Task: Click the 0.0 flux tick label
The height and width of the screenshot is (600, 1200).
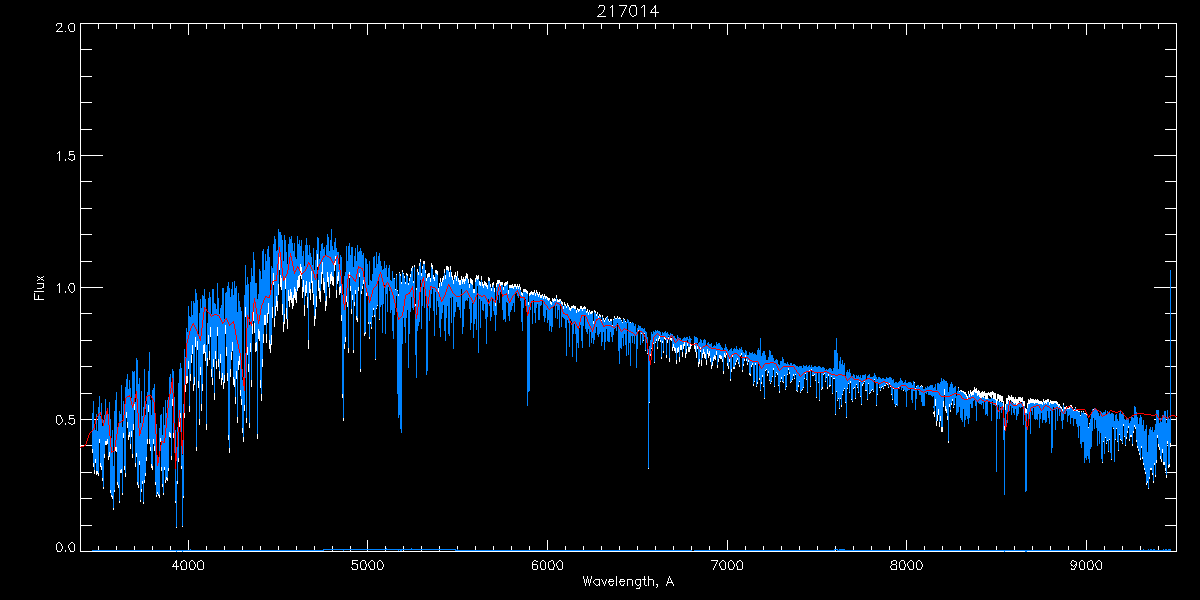Action: [x=66, y=548]
